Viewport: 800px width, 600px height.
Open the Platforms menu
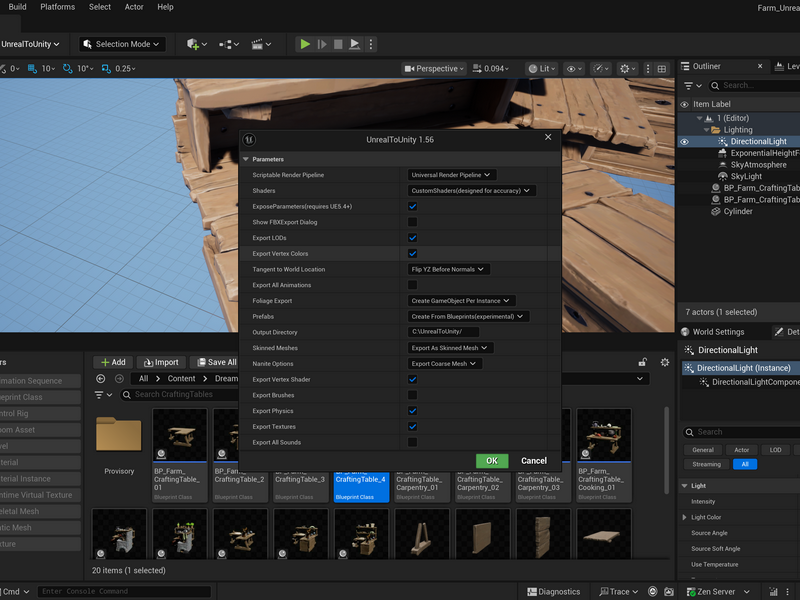58,7
